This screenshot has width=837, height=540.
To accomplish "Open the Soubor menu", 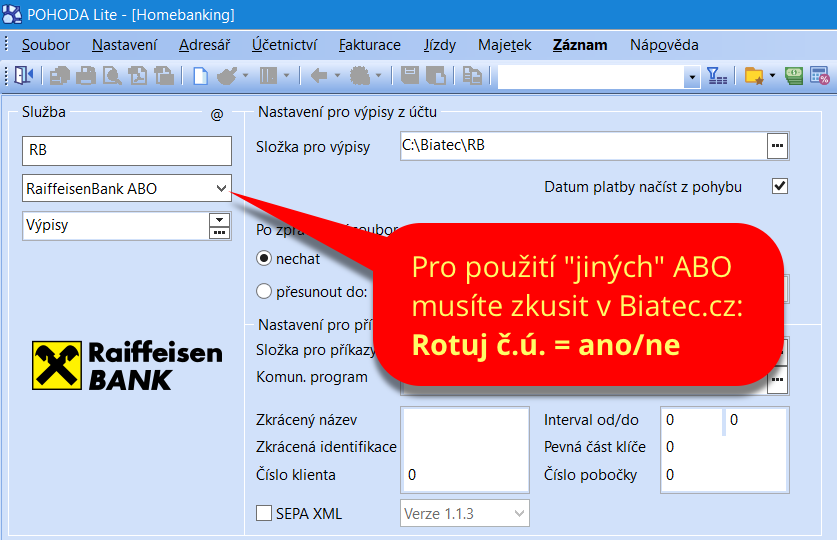I will pyautogui.click(x=46, y=45).
